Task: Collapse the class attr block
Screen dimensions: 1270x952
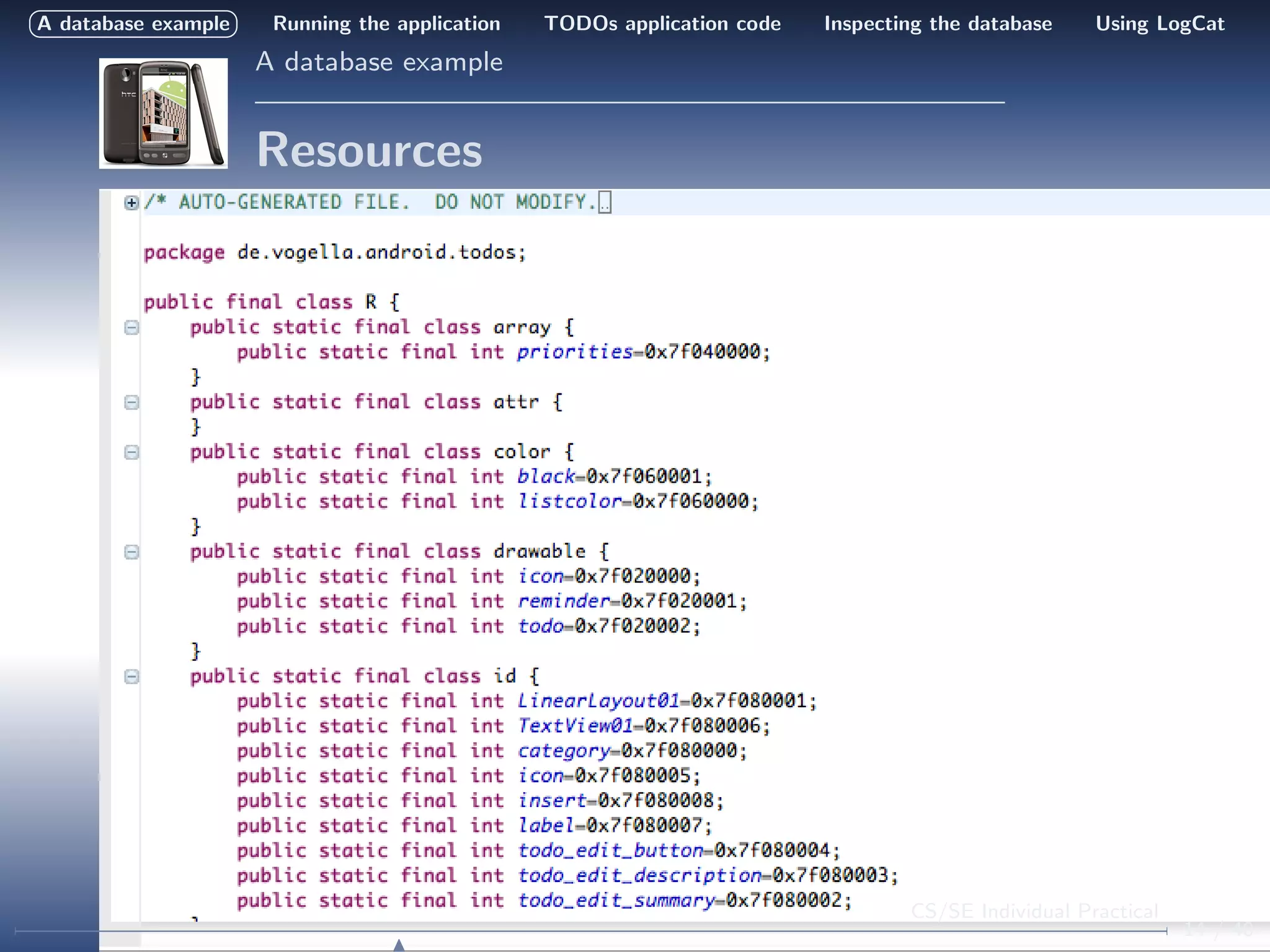Action: 131,402
